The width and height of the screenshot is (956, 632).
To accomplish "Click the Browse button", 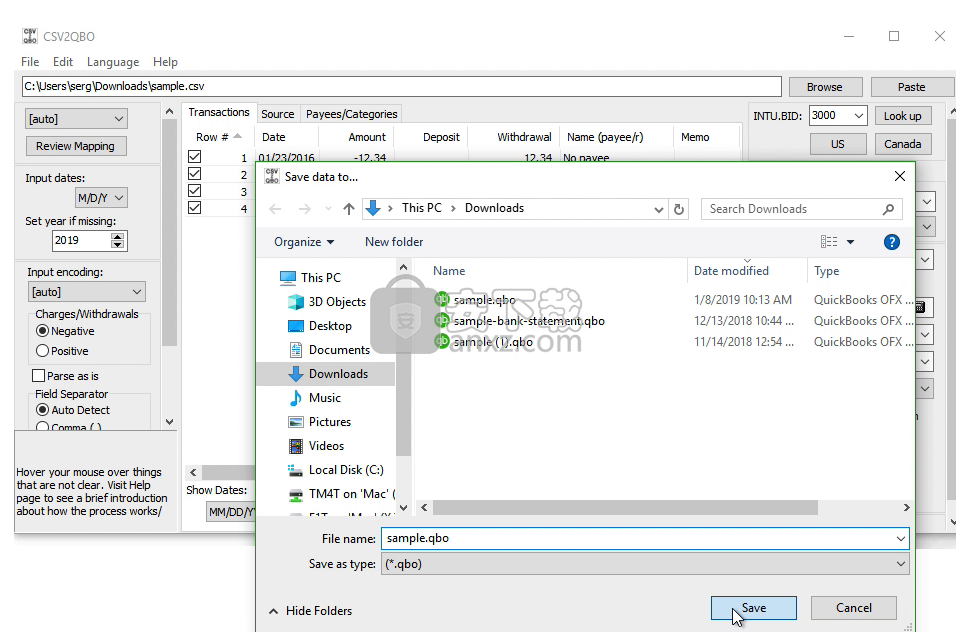I will pos(826,87).
